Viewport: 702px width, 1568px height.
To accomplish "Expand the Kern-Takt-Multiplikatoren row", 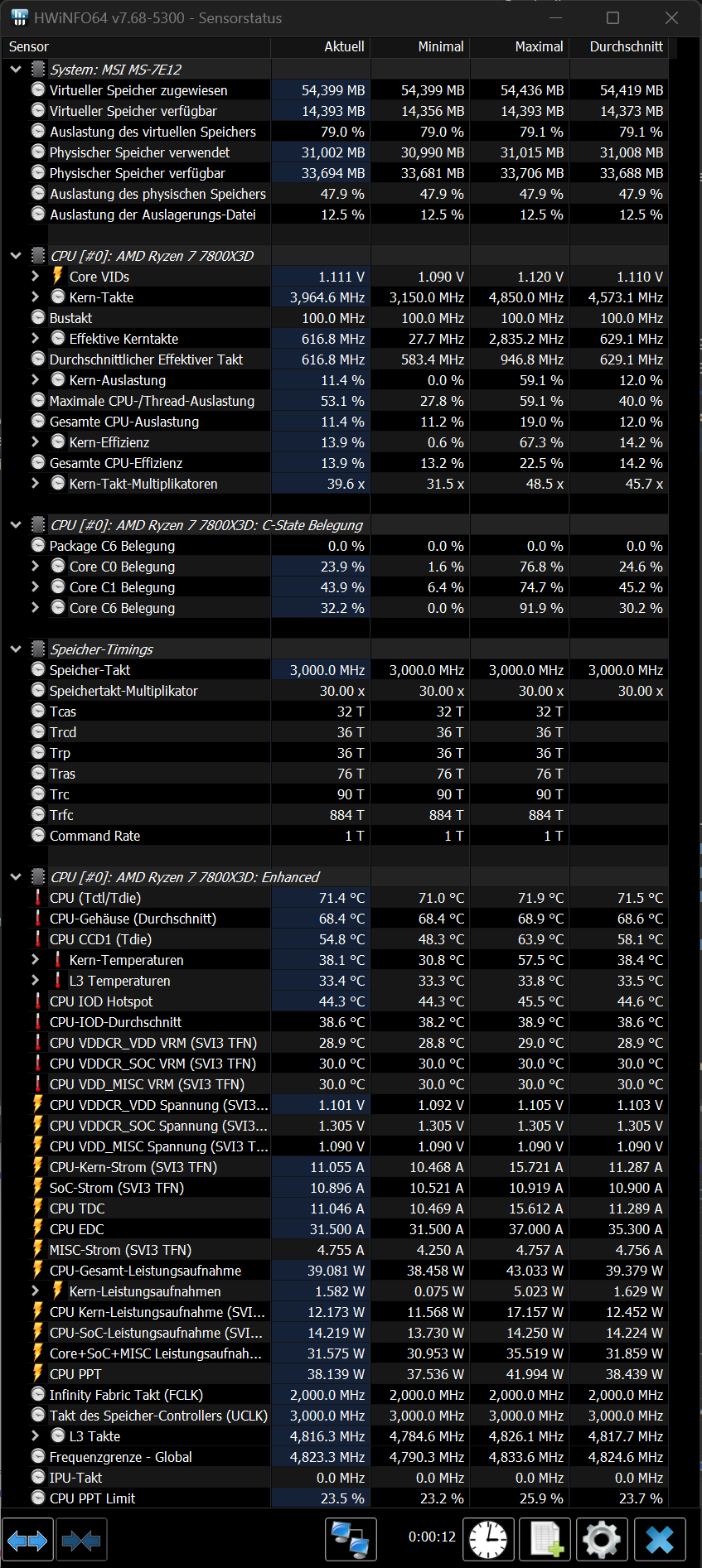I will pos(35,483).
